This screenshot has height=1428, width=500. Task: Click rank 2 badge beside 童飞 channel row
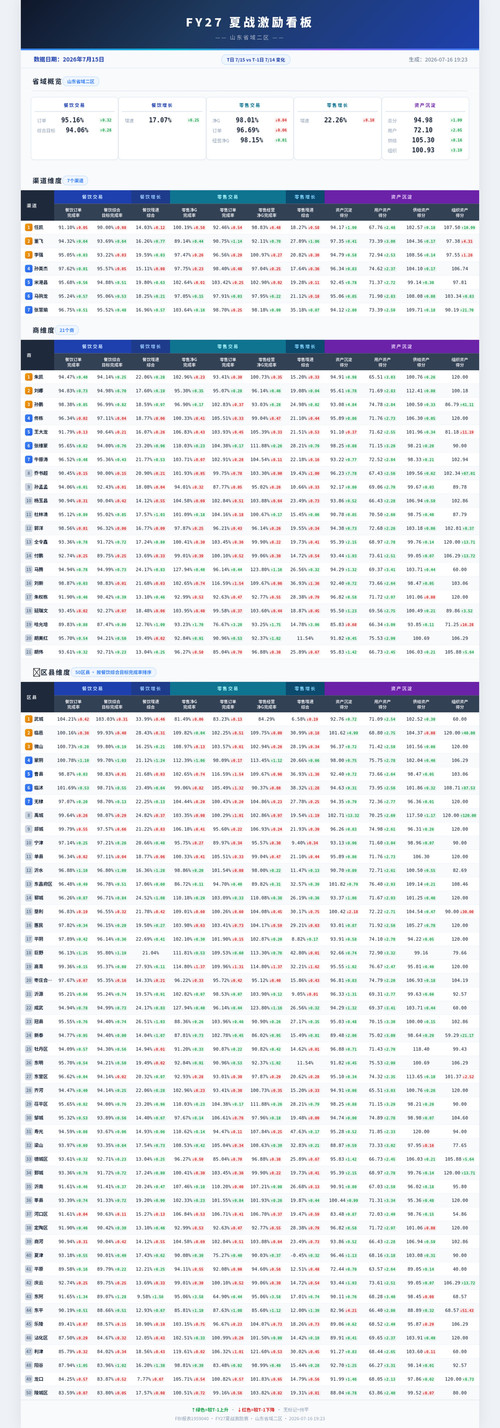28,241
